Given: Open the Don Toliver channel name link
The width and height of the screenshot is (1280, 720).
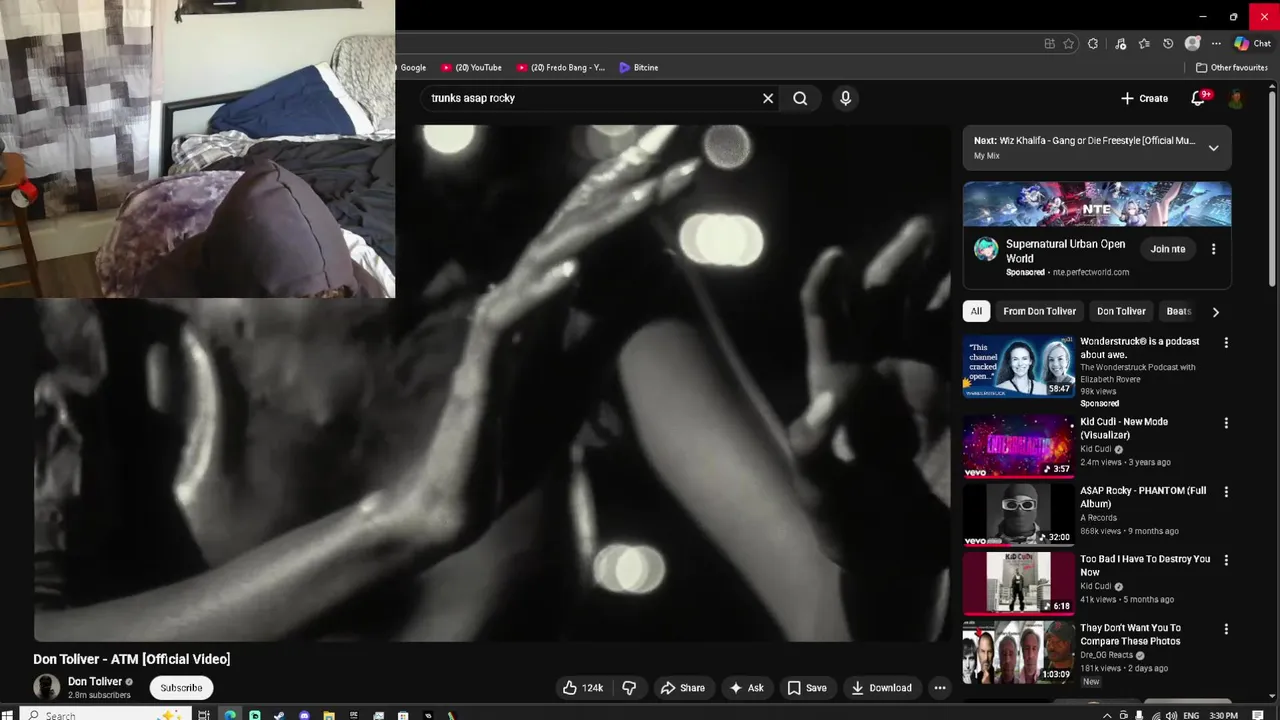Looking at the screenshot, I should 94,681.
